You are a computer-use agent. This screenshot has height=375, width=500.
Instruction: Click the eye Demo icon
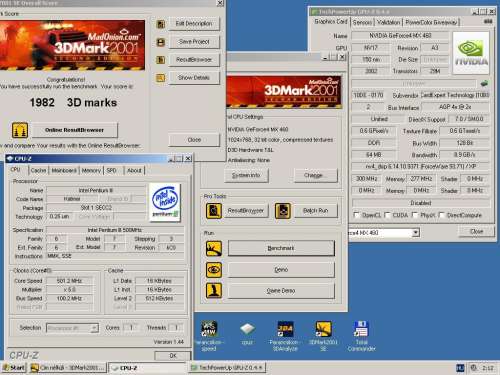click(214, 270)
